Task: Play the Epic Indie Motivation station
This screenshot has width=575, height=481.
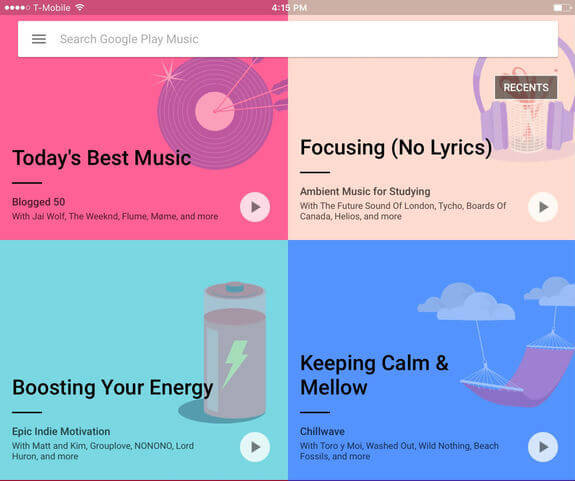Action: [255, 447]
